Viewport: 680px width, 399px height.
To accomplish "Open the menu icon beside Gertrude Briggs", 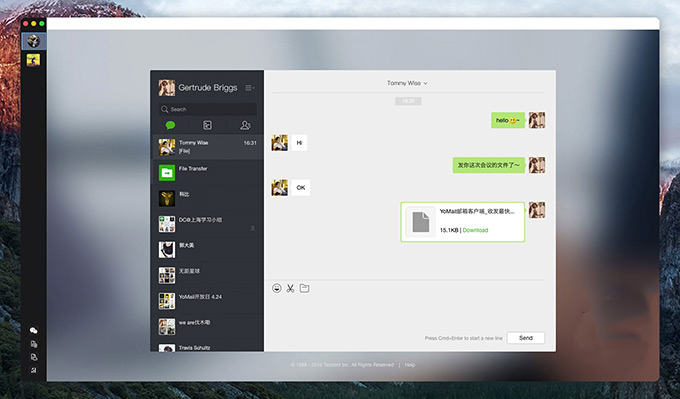I will click(250, 88).
